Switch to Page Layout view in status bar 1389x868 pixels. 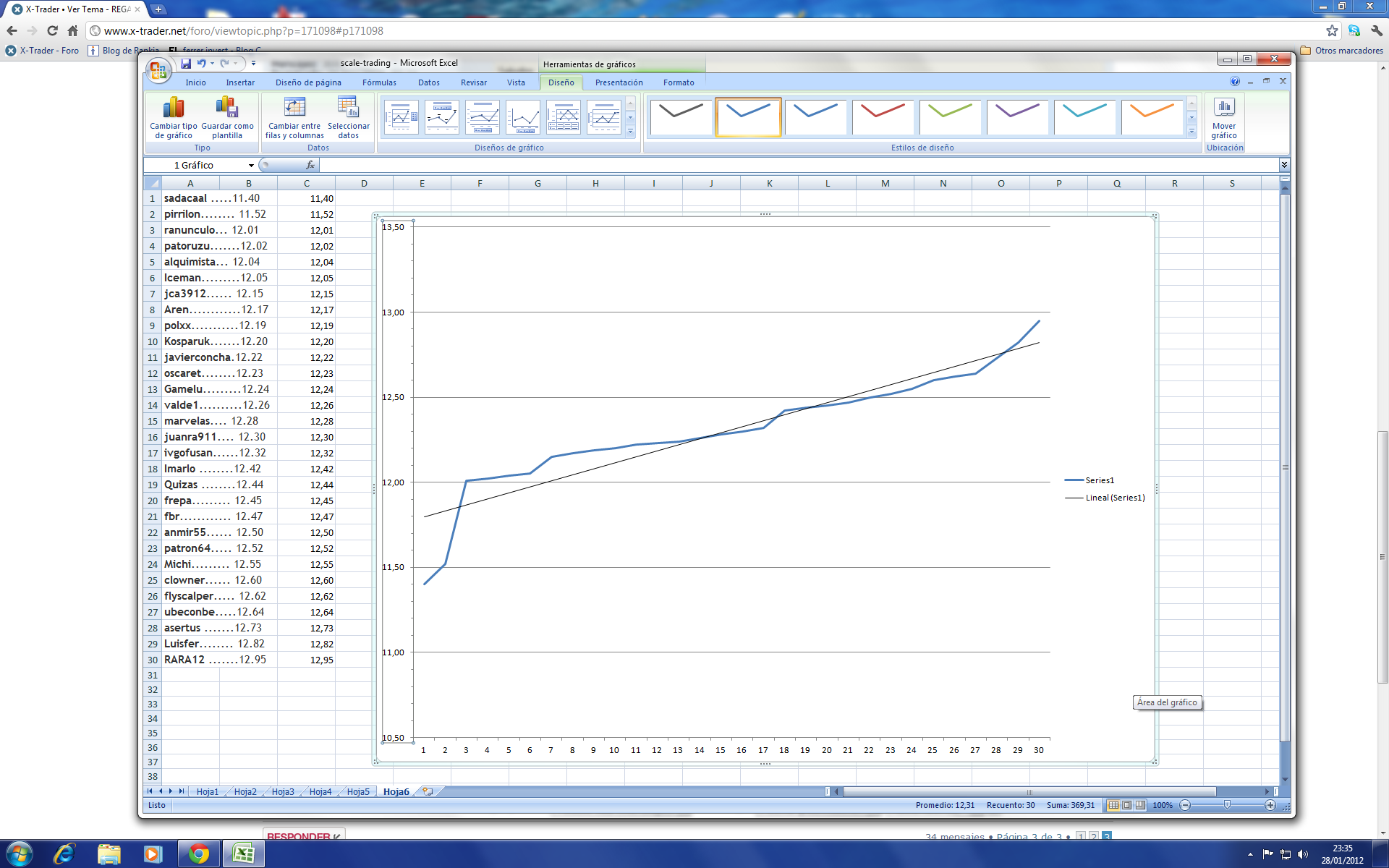point(1126,805)
